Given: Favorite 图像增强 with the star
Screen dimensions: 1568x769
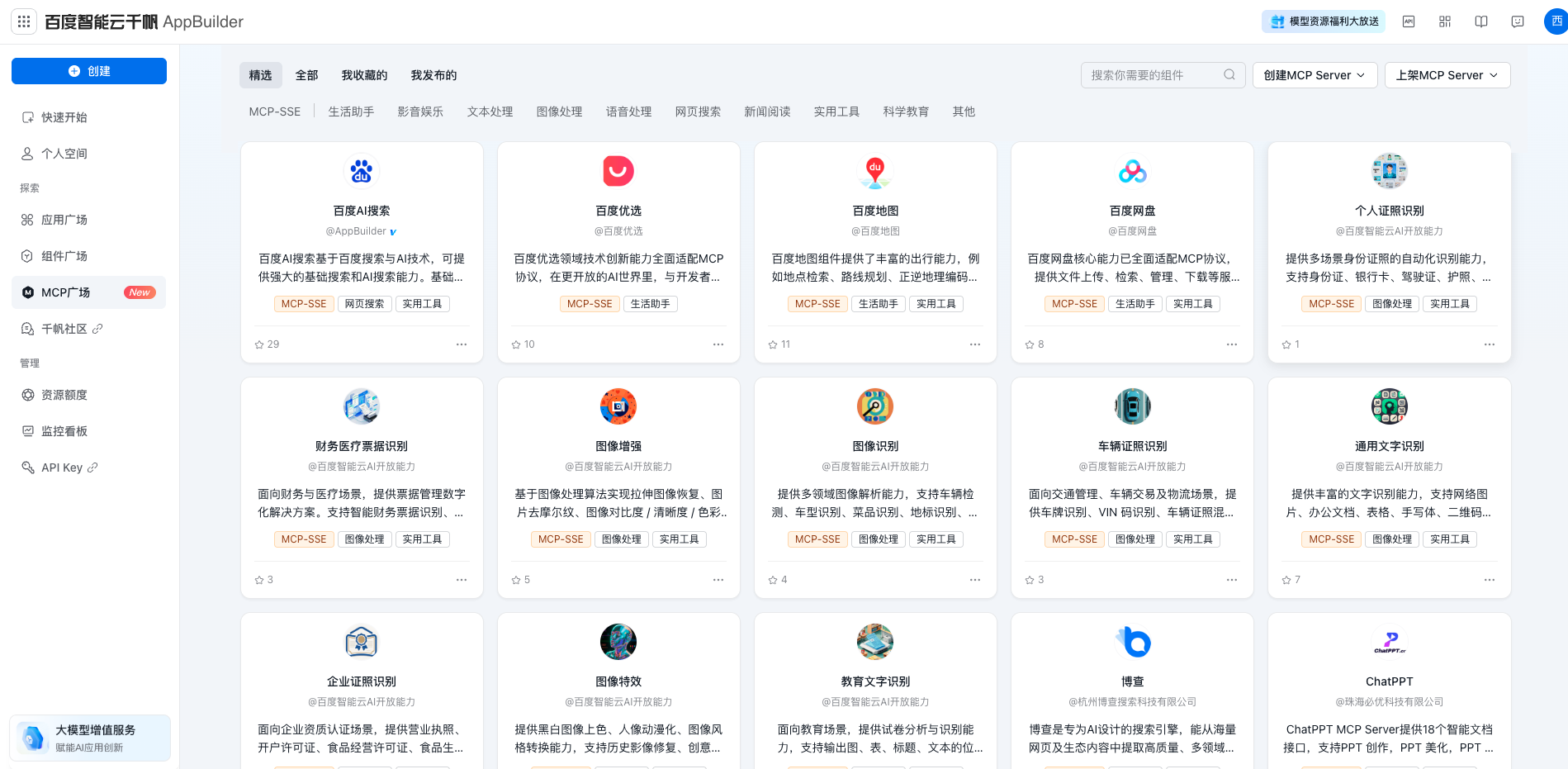Looking at the screenshot, I should point(516,580).
